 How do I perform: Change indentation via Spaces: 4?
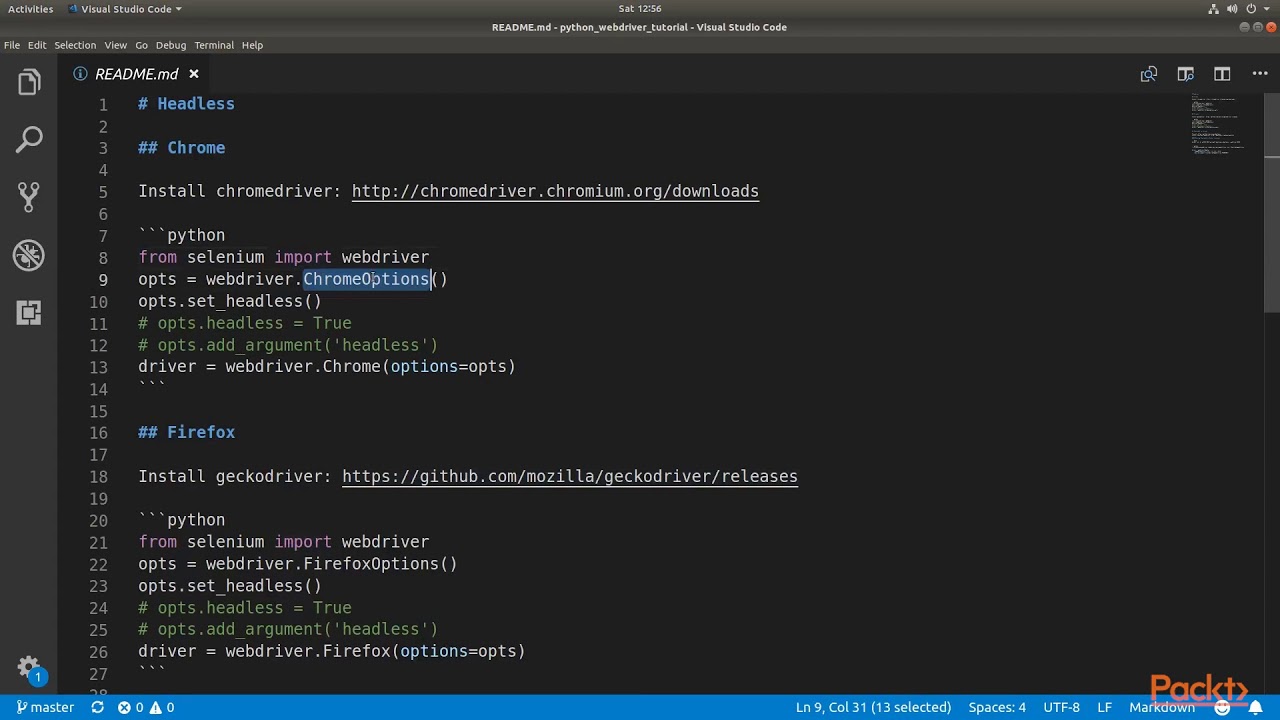click(x=997, y=707)
